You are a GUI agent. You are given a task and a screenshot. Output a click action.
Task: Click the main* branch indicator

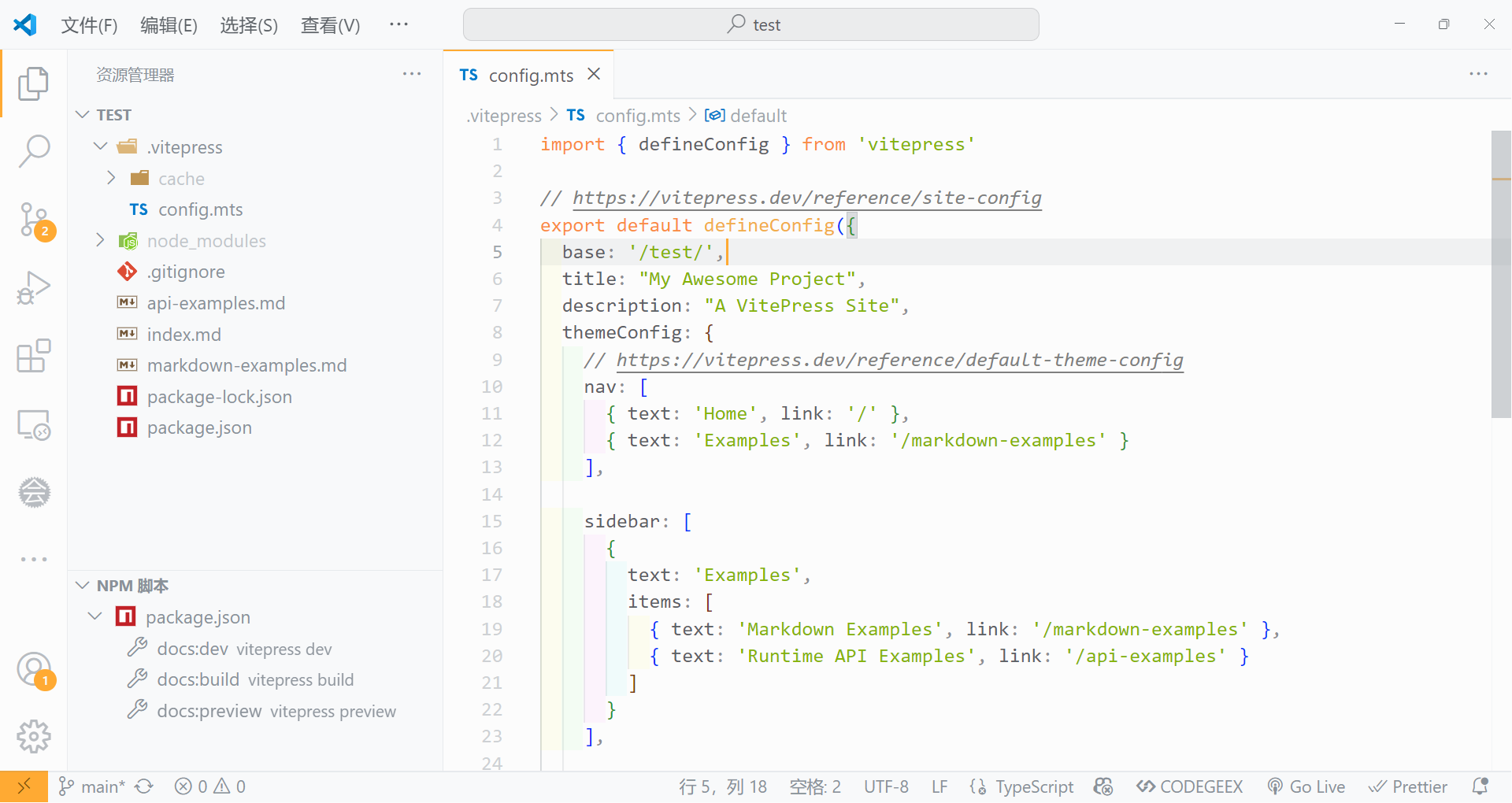pos(92,786)
